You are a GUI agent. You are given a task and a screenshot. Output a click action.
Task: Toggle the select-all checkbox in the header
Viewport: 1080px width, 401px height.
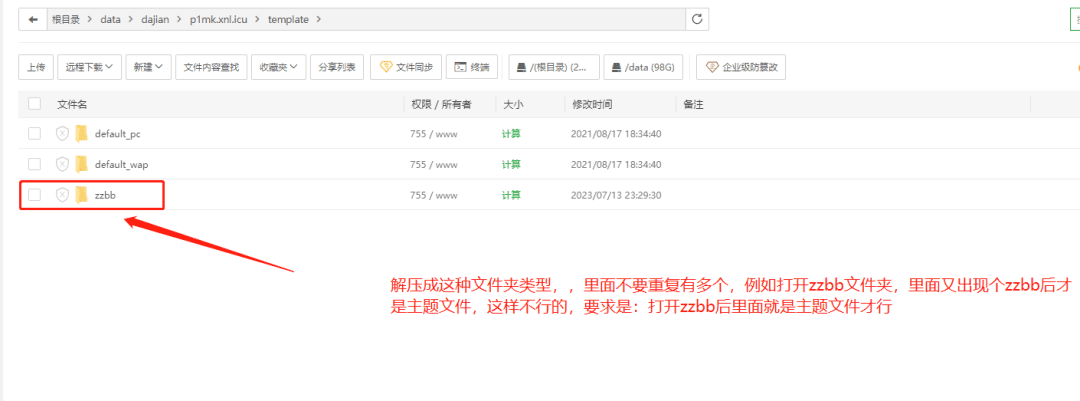coord(35,104)
